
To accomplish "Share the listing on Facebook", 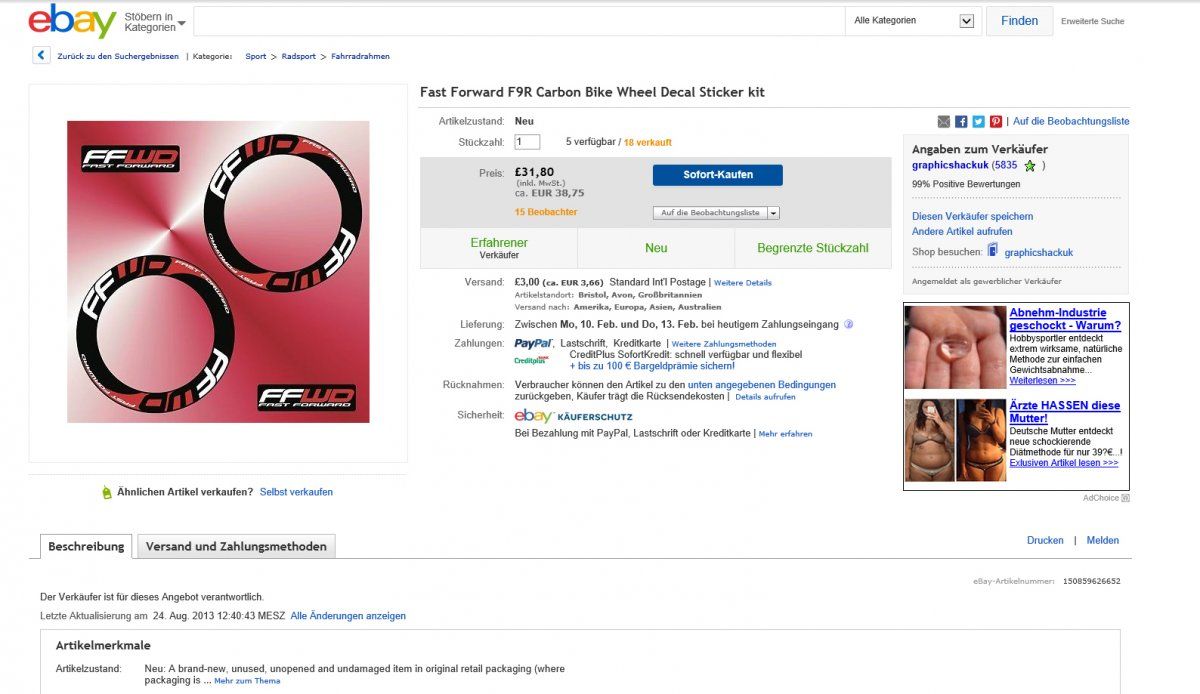I will [961, 122].
